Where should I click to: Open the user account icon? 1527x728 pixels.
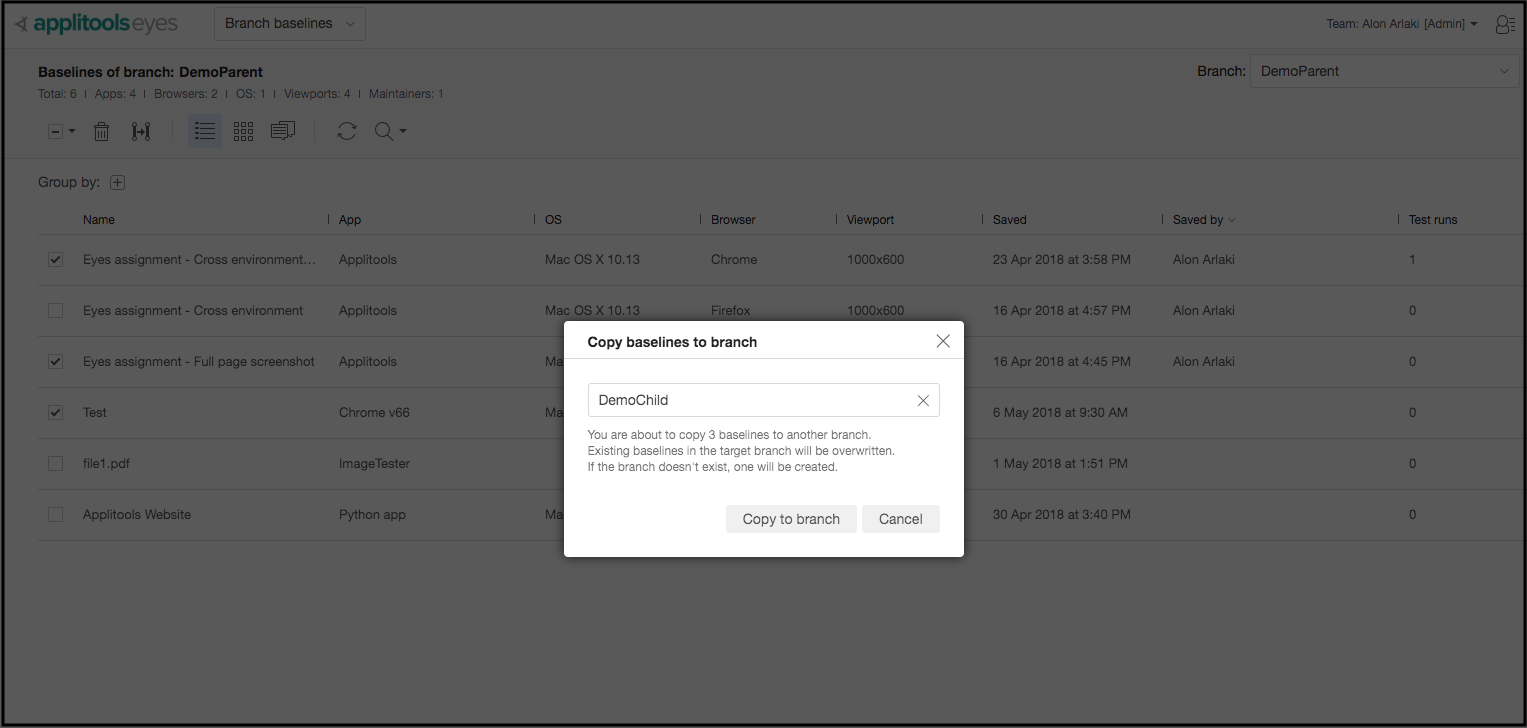1505,24
